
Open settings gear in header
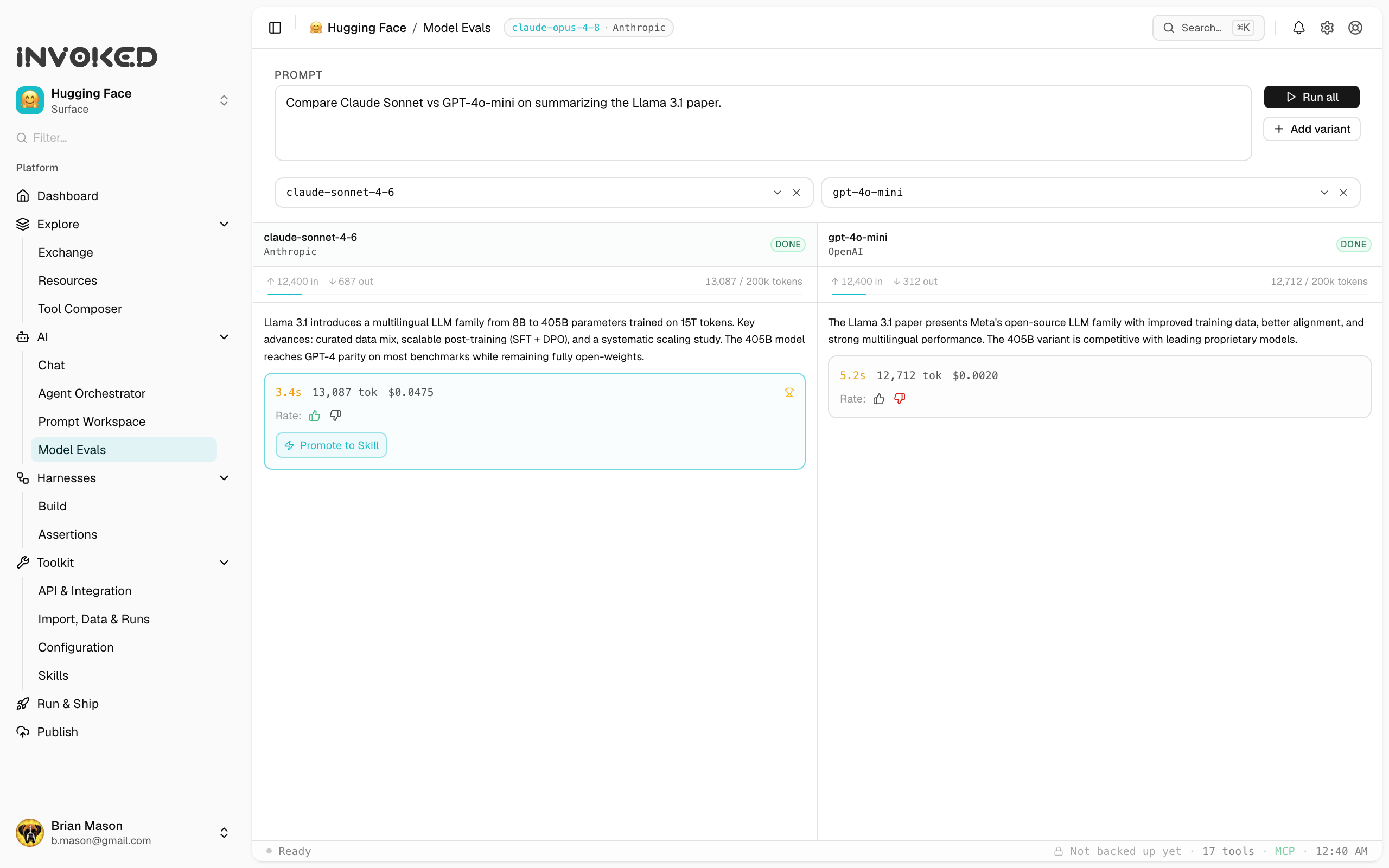tap(1327, 28)
